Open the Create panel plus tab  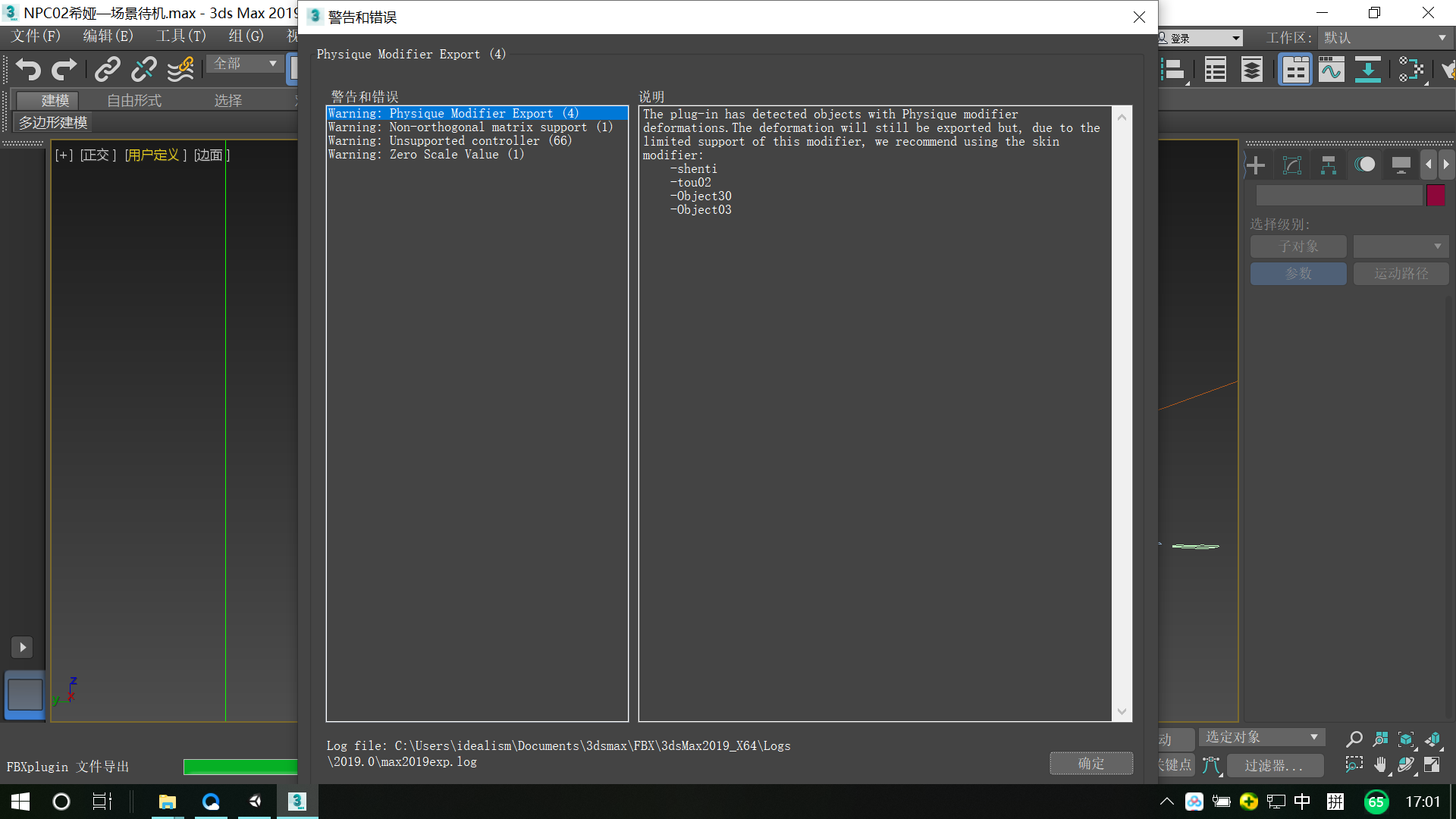[1256, 165]
